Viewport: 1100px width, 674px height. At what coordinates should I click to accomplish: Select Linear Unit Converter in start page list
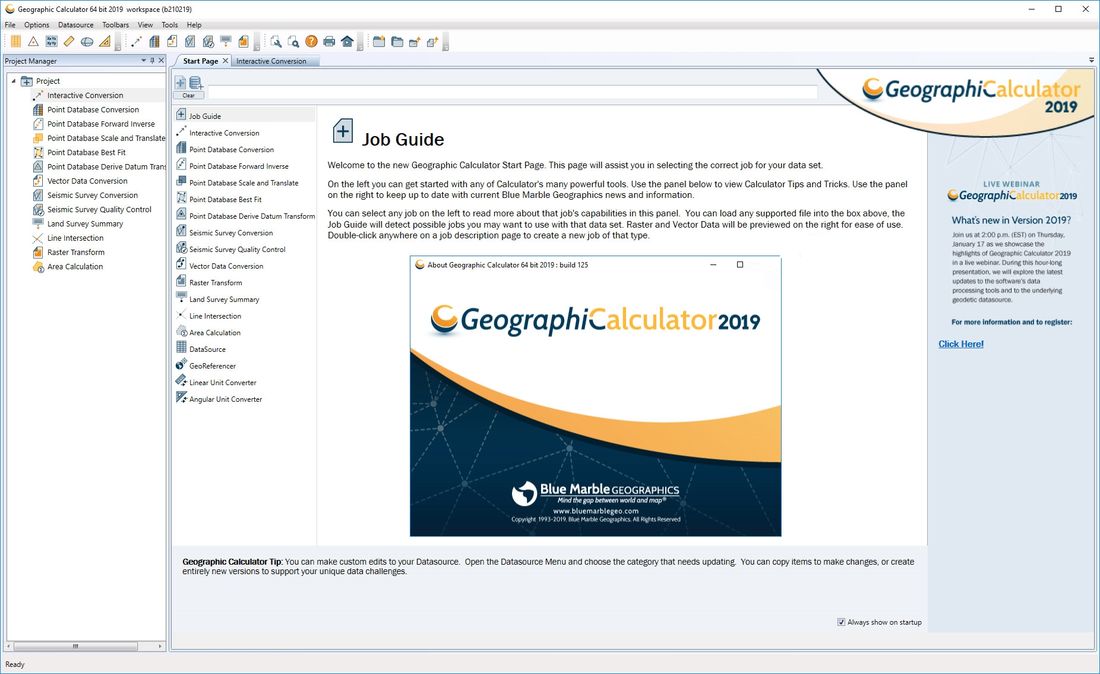pos(222,383)
